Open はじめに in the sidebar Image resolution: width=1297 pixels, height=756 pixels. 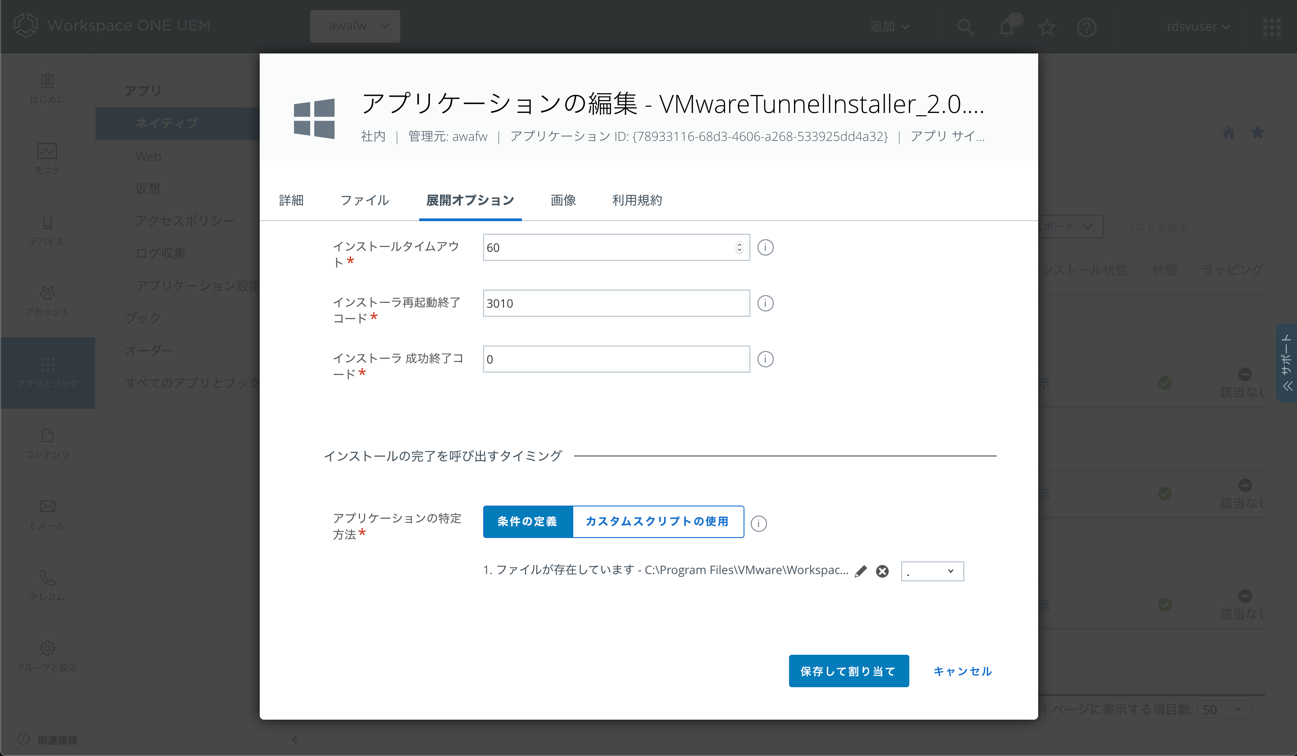(x=47, y=88)
